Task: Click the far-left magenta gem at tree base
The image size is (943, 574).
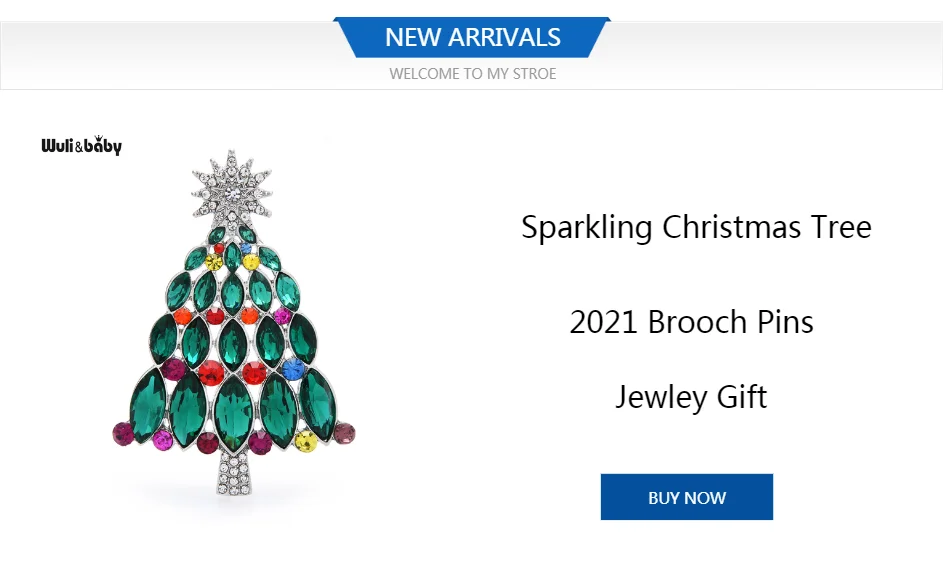Action: [123, 433]
